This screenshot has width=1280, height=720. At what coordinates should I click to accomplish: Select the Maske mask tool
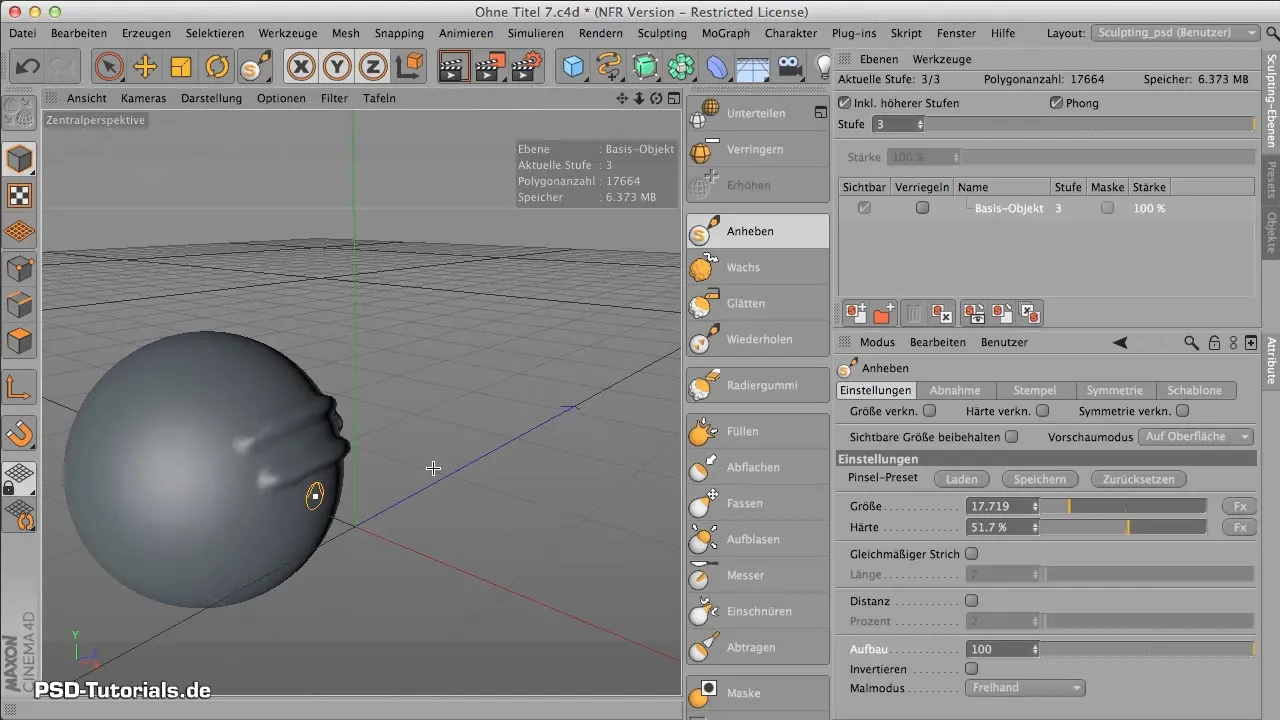(x=757, y=693)
